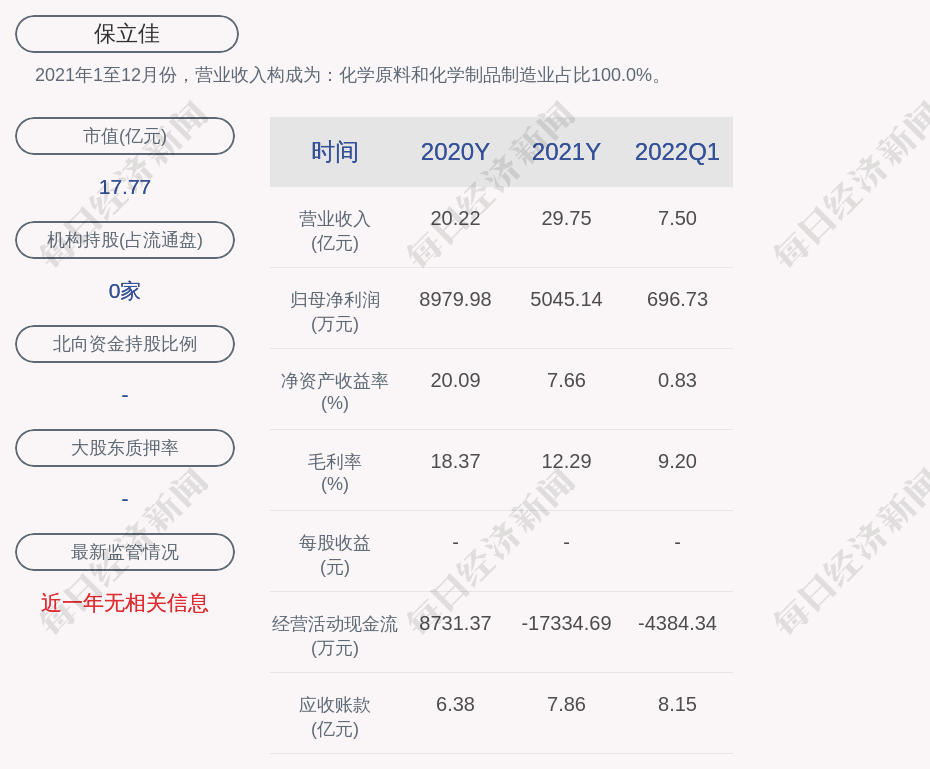Click the 大股东质押率 pill
This screenshot has width=930, height=769.
[125, 448]
